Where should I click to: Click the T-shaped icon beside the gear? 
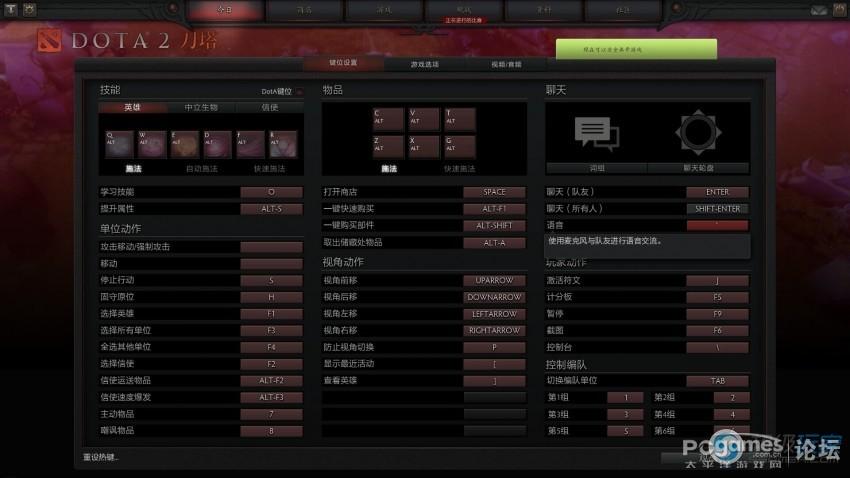click(11, 9)
